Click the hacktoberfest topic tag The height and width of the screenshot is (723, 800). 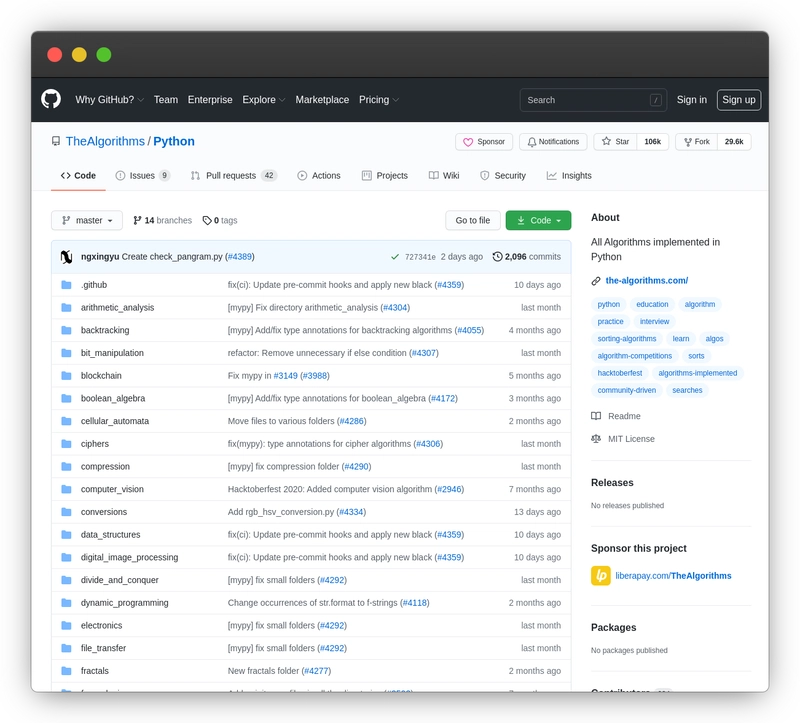tap(619, 373)
